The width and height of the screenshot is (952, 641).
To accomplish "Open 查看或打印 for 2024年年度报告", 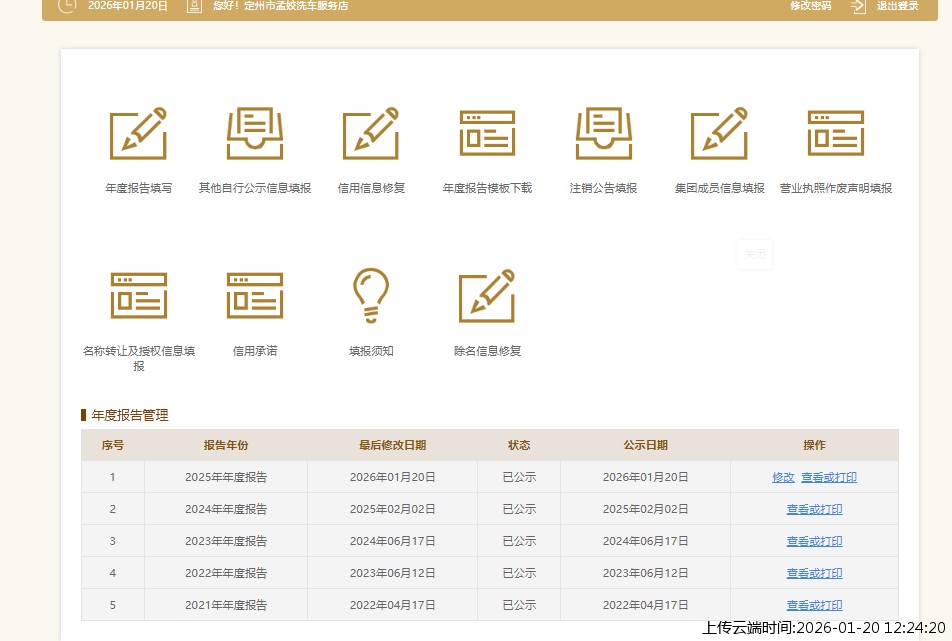I will pos(814,509).
